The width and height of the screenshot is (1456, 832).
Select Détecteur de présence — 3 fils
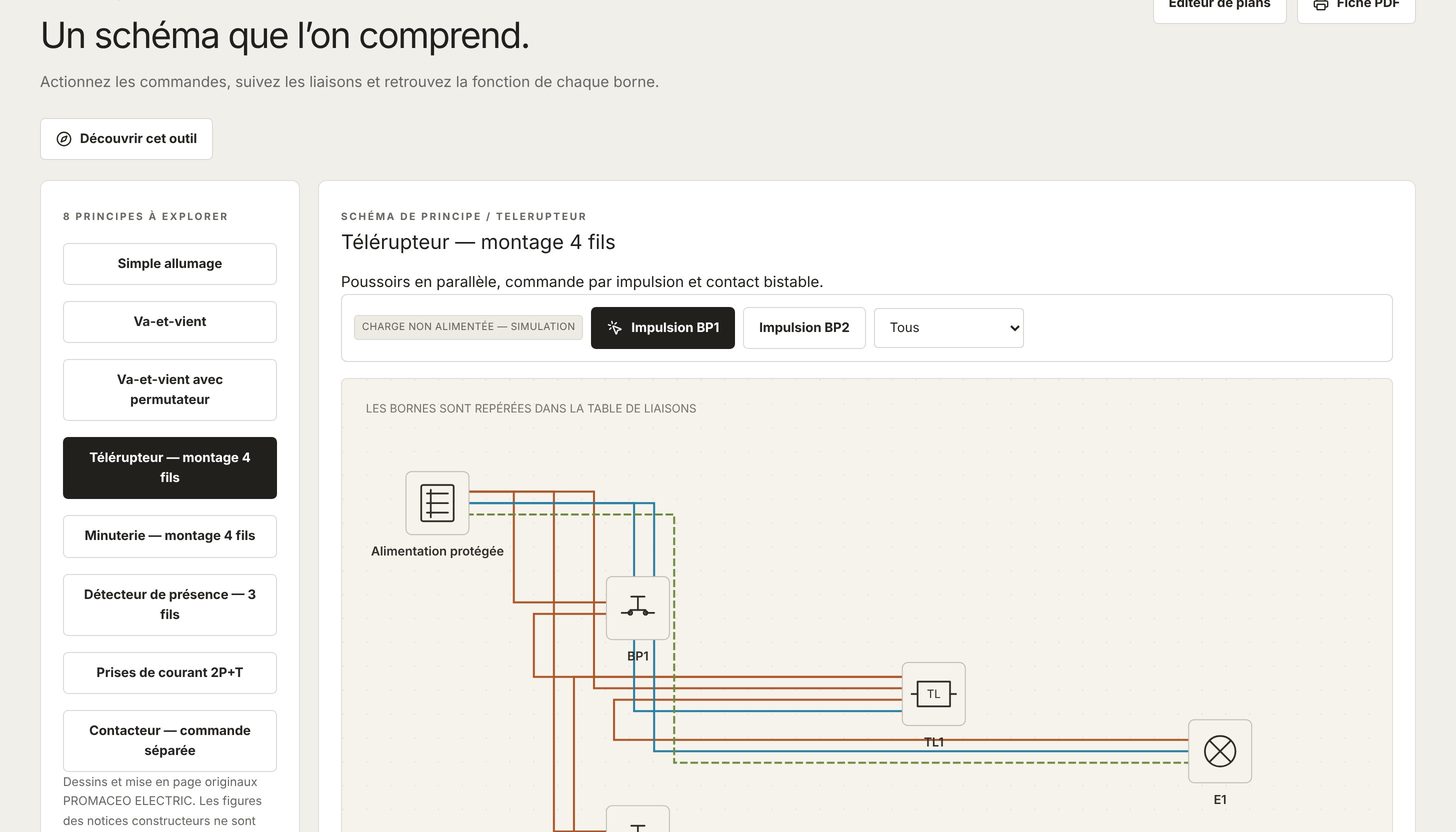click(170, 605)
